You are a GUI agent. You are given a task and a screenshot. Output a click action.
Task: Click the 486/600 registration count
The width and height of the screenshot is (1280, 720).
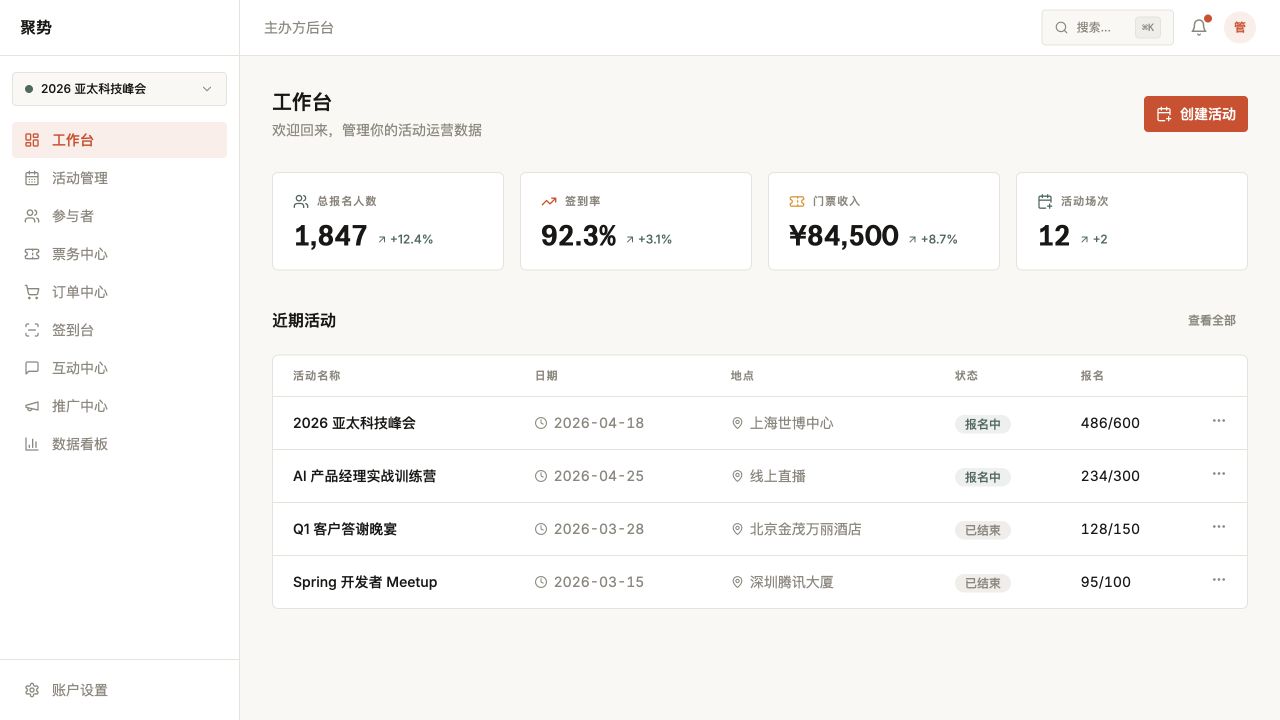1110,423
